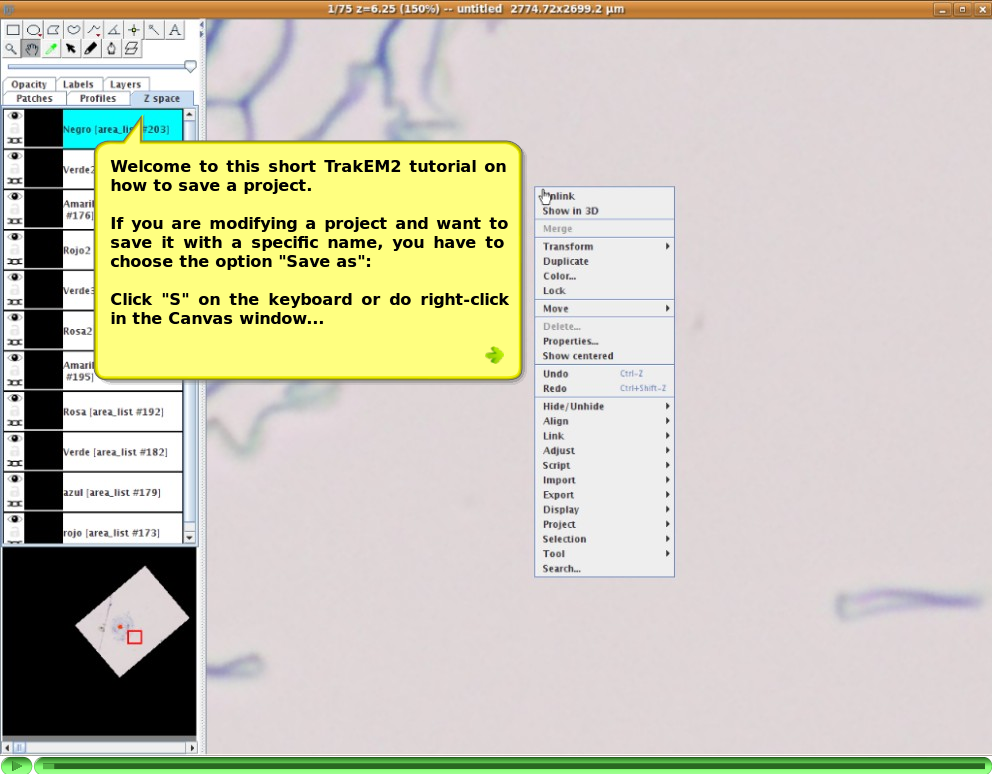Select the Freehand selection tool
This screenshot has width=992, height=774.
coord(73,30)
